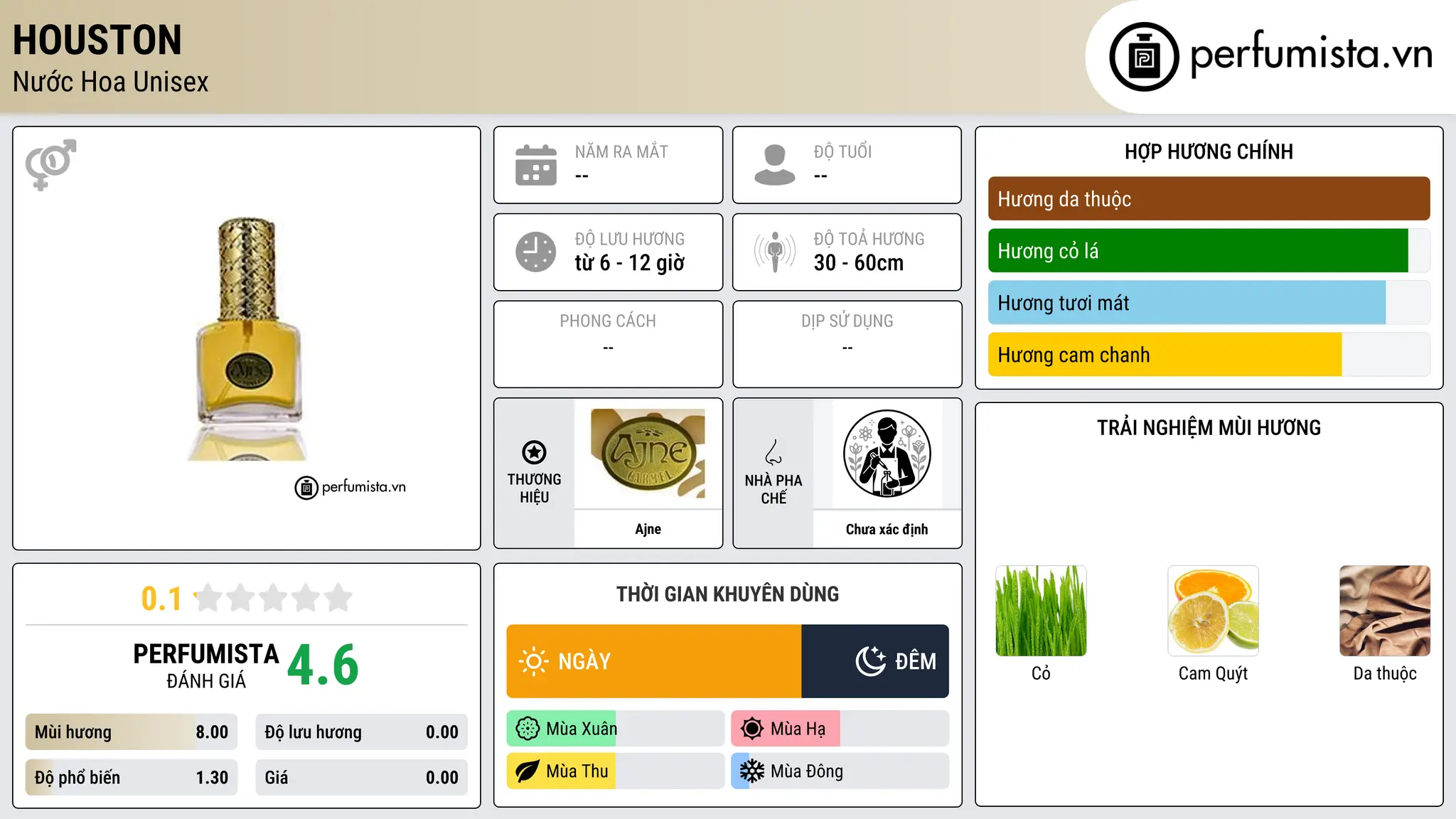
Task: Click the Ngày daytime orange bar
Action: 654,661
